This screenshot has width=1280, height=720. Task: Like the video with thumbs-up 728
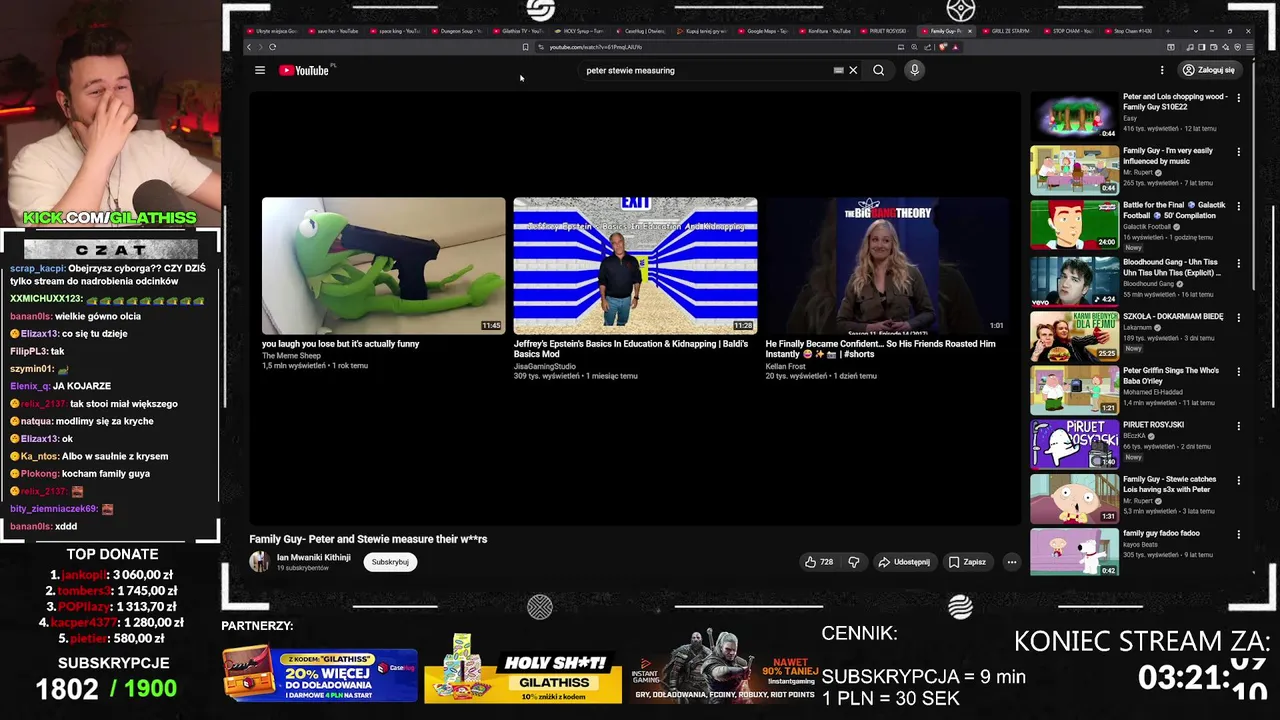819,562
